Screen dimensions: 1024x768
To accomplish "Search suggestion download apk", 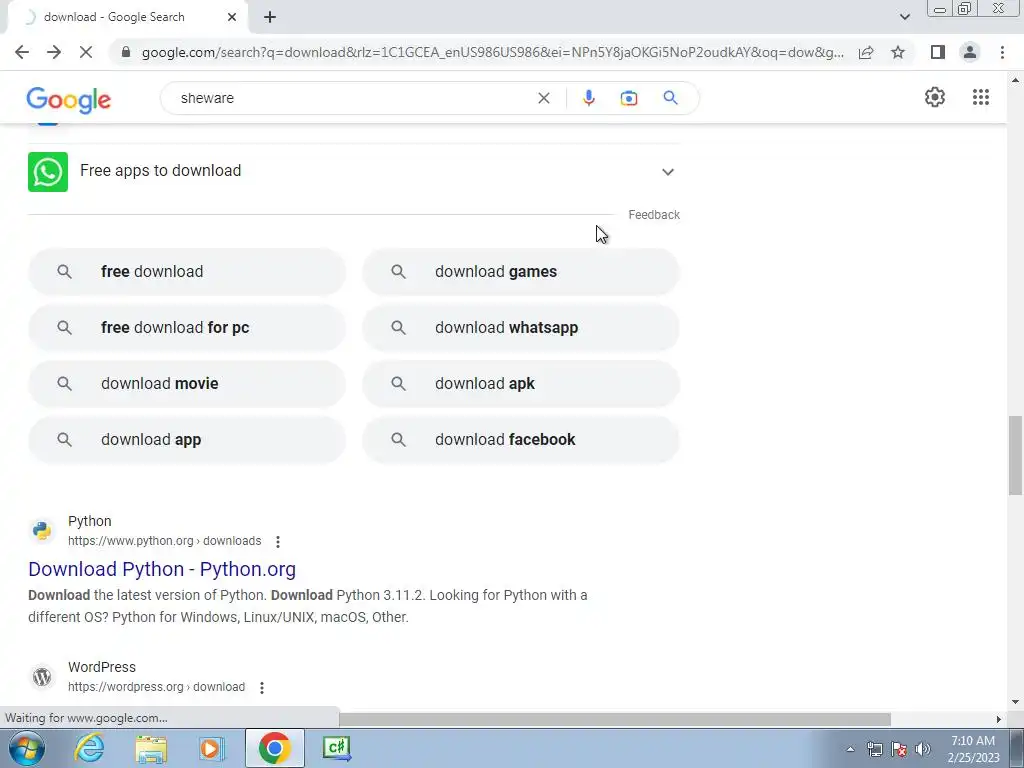I will click(x=521, y=384).
